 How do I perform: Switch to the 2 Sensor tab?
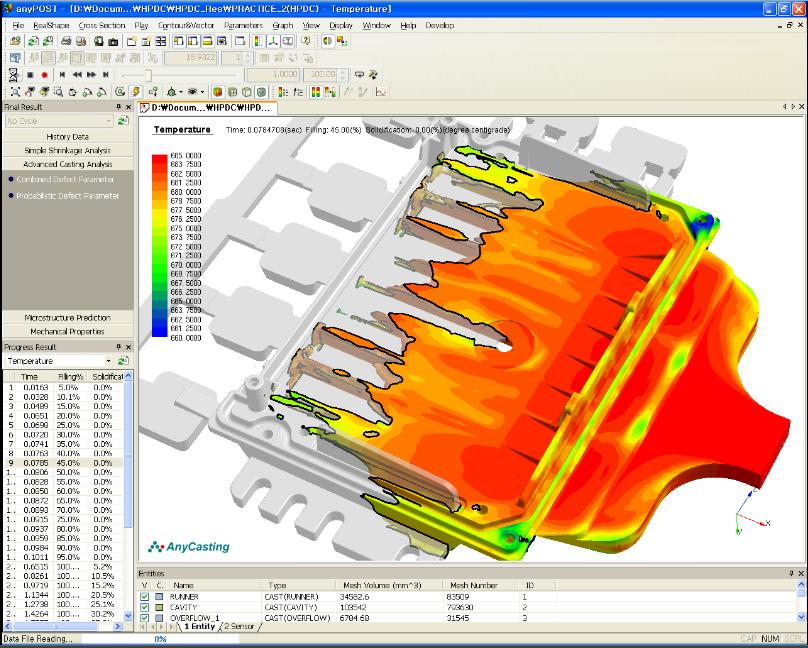[240, 626]
